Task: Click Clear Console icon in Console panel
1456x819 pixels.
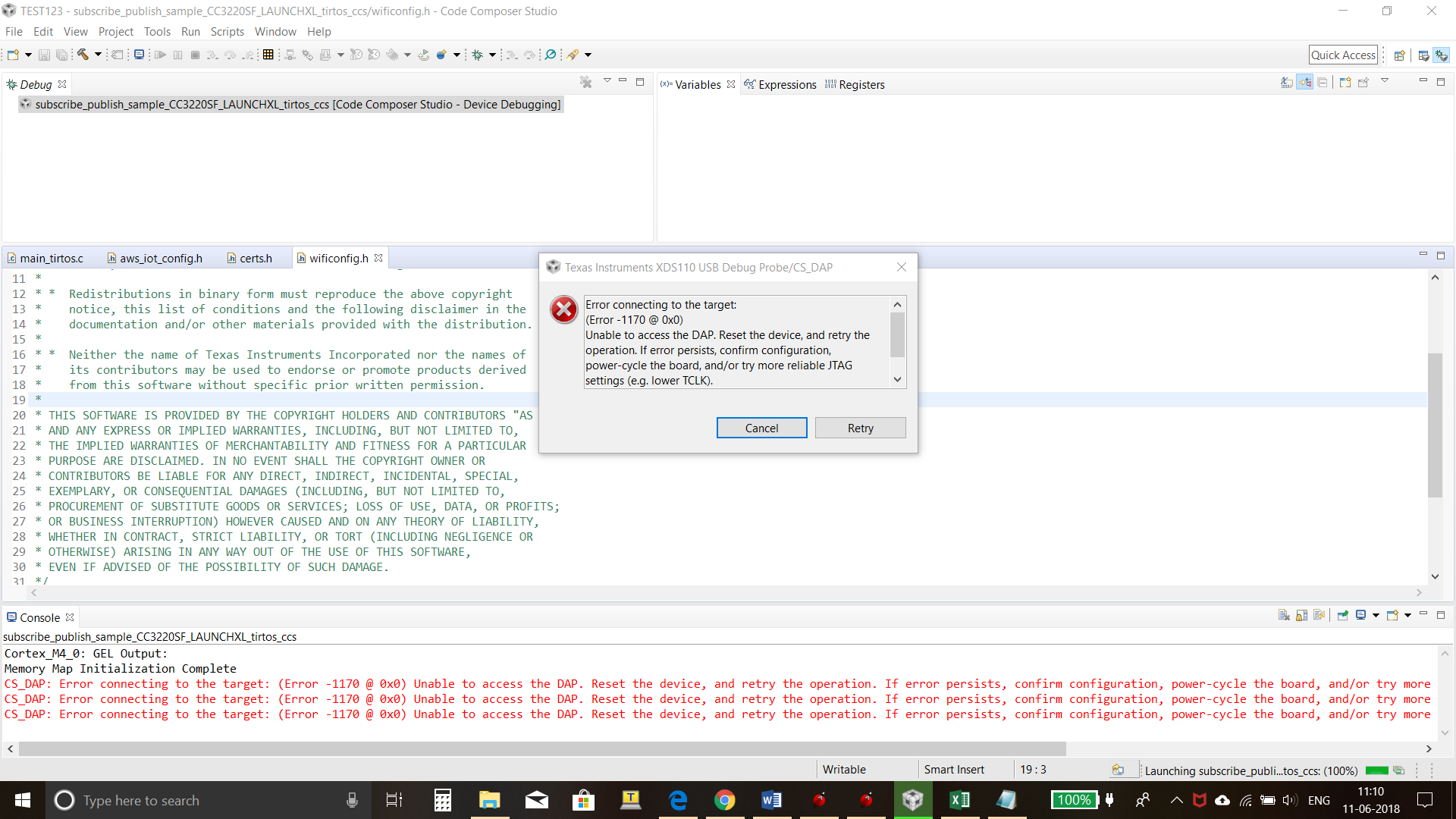Action: pyautogui.click(x=1284, y=616)
